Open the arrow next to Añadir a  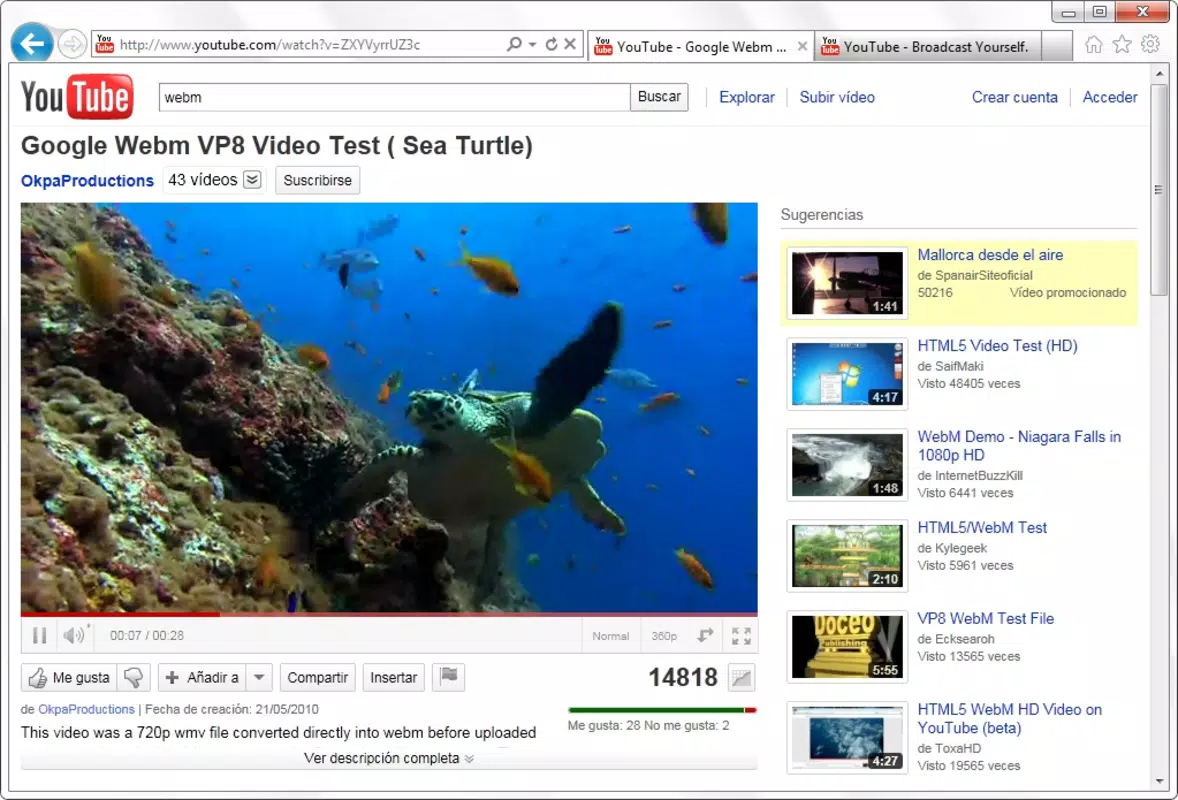pyautogui.click(x=259, y=678)
